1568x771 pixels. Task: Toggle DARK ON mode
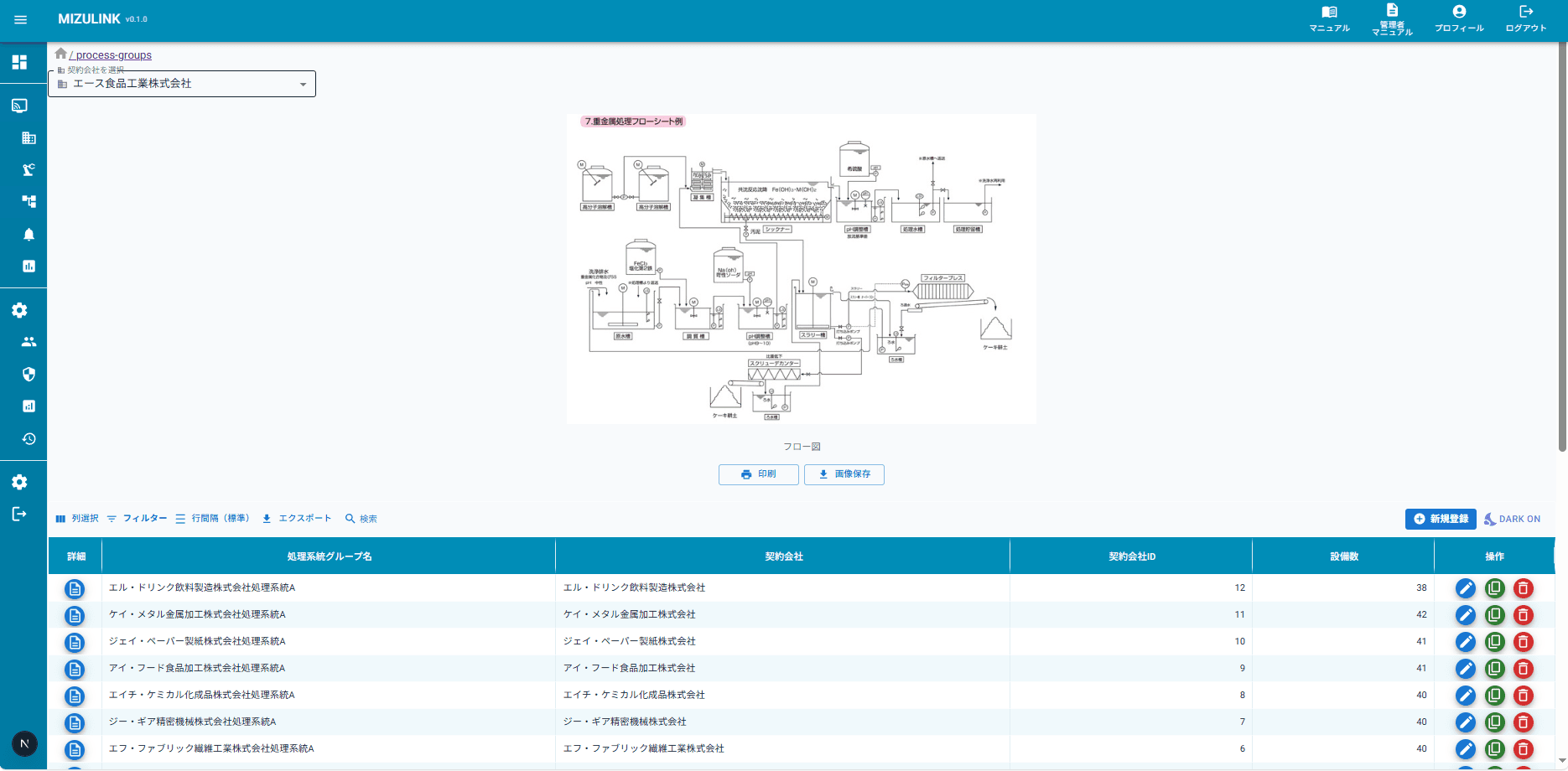(x=1513, y=520)
